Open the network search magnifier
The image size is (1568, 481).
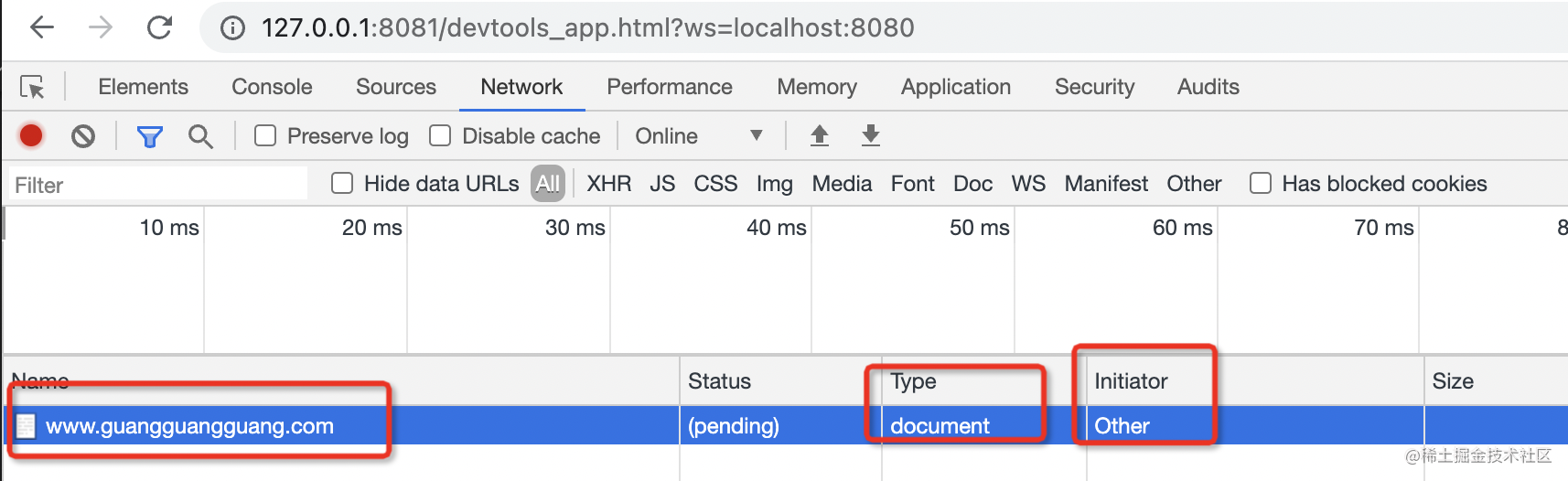pos(200,137)
